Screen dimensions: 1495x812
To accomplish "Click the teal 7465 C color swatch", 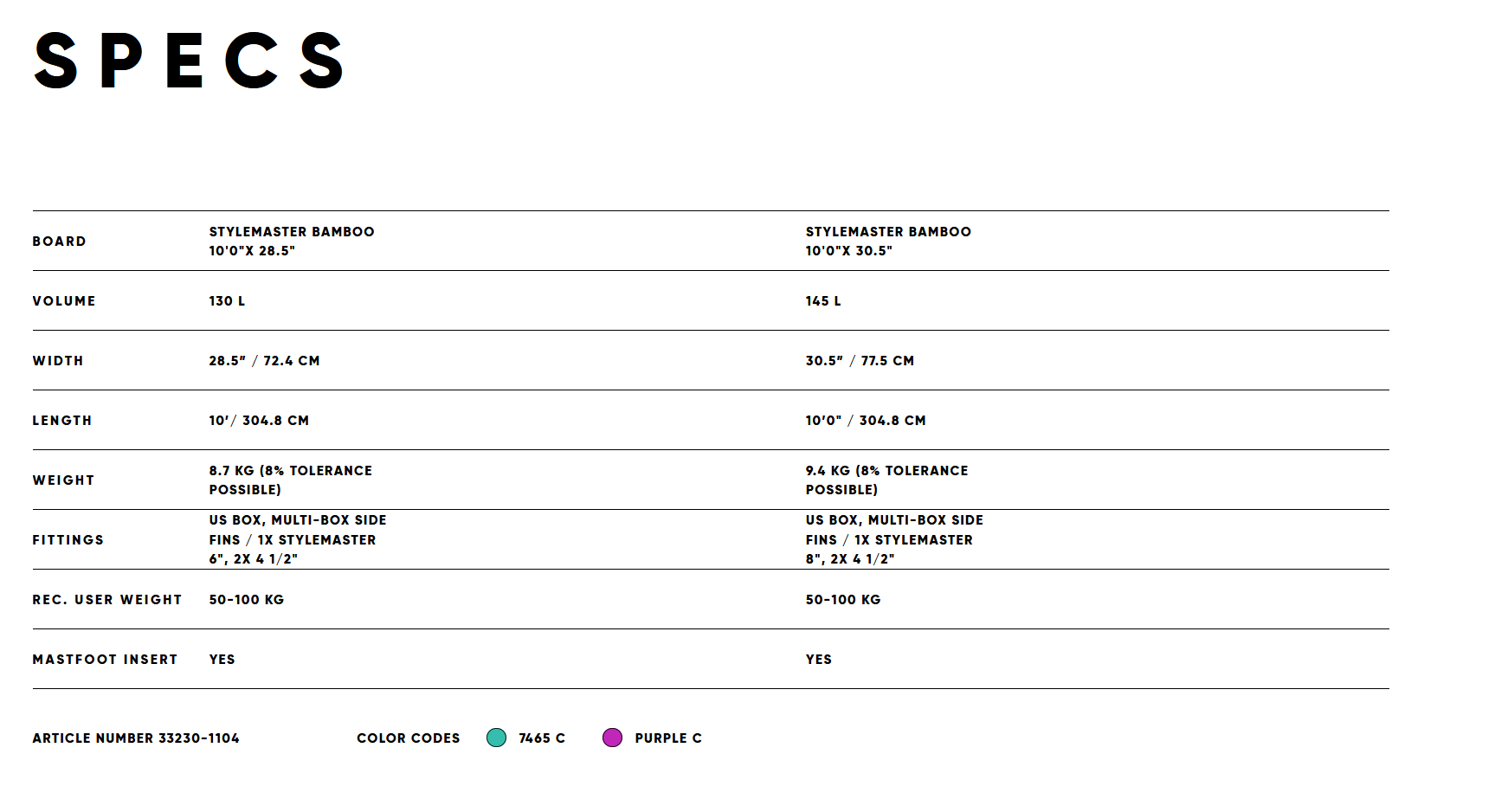I will tap(496, 738).
